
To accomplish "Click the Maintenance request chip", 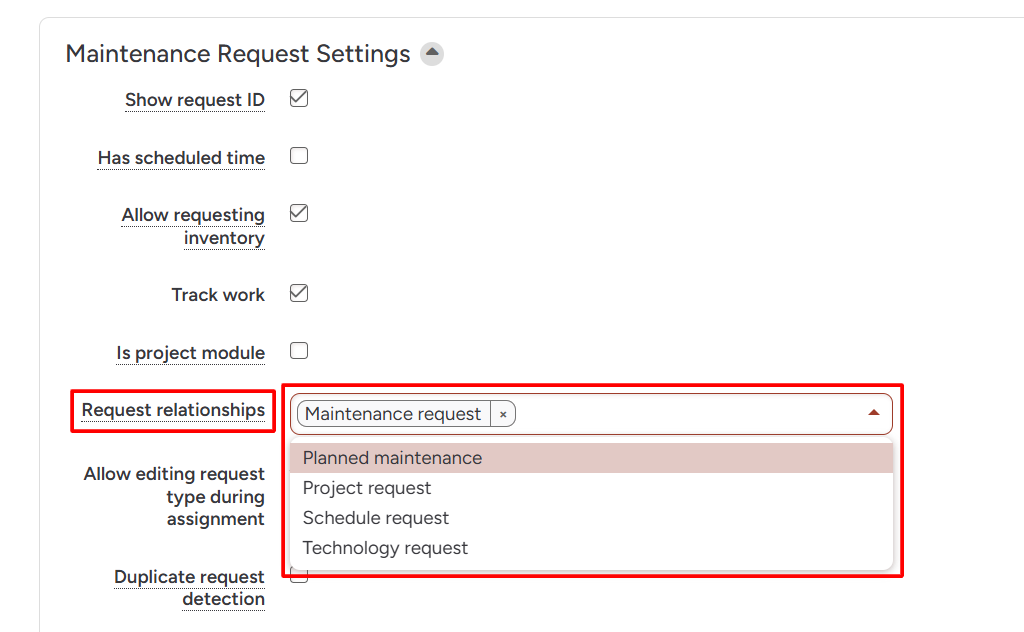I will pos(393,414).
